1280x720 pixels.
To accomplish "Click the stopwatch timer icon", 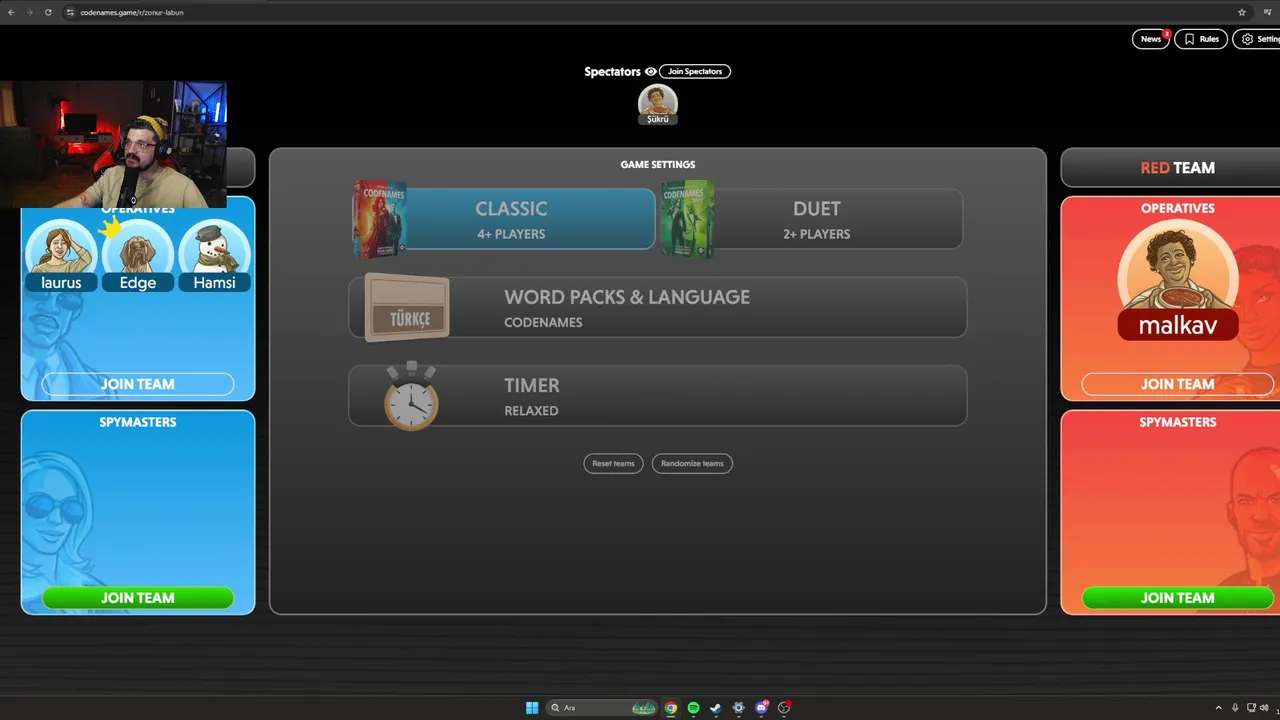I will pos(411,397).
